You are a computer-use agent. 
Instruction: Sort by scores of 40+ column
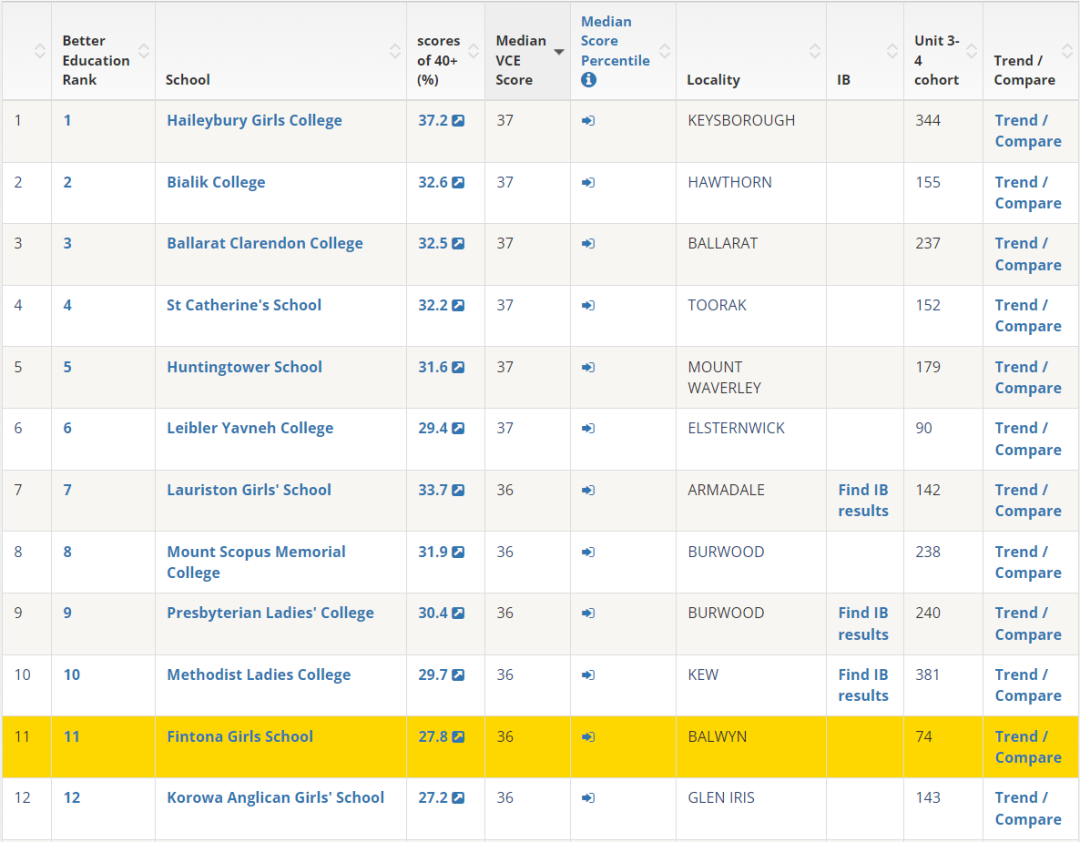(x=473, y=50)
